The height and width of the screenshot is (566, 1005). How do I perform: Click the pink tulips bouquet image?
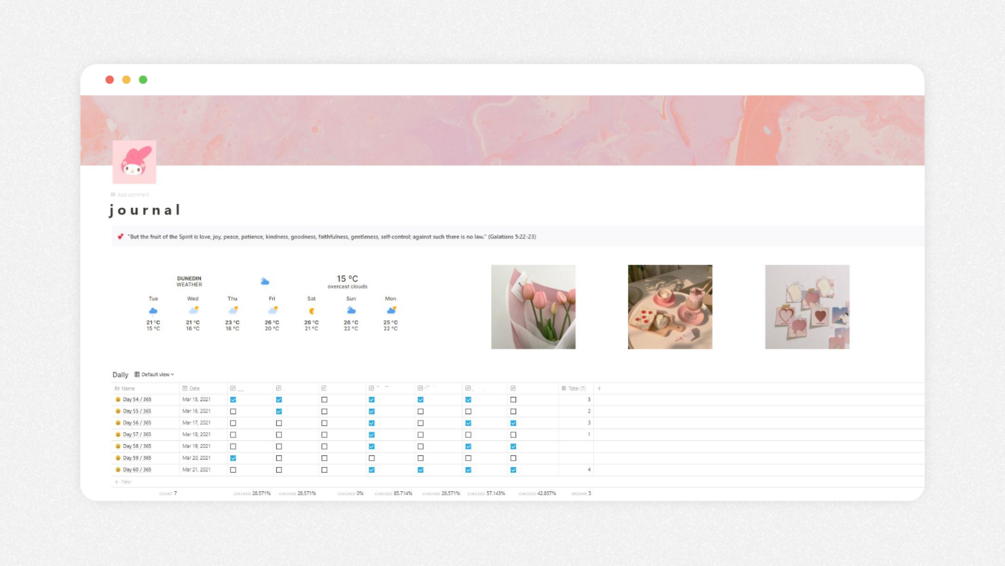coord(533,307)
